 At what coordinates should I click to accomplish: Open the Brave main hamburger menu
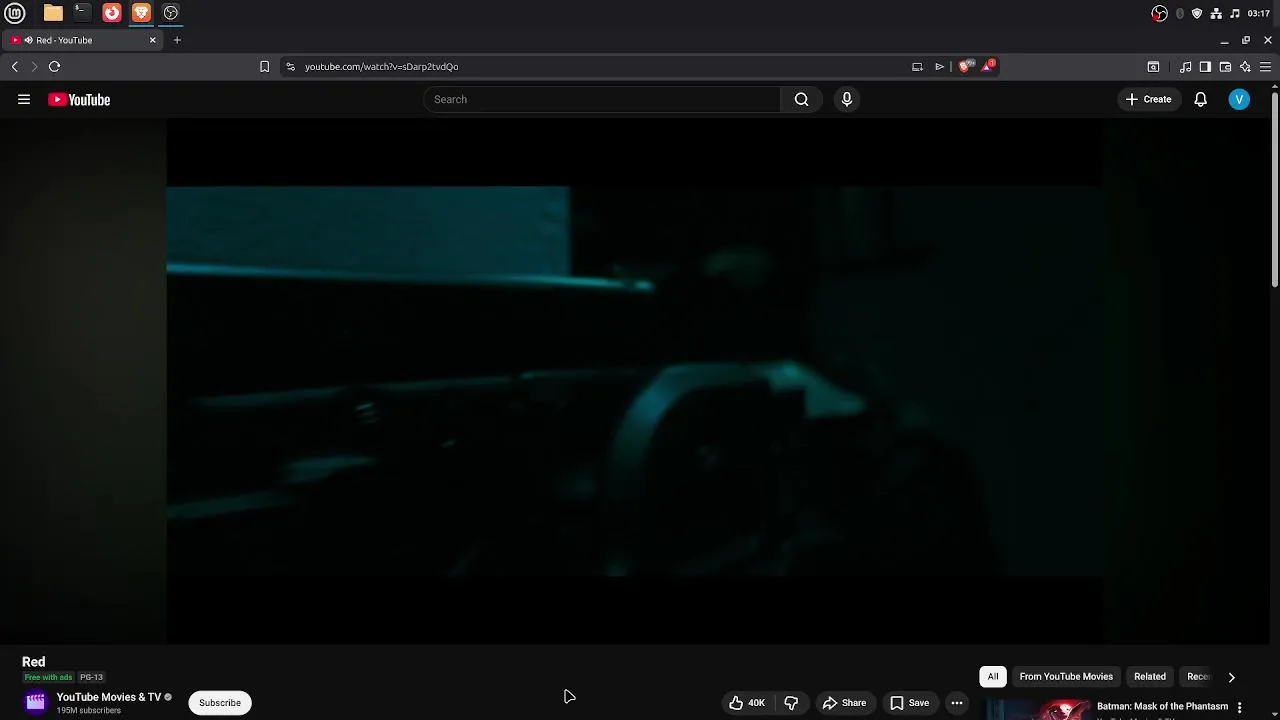pos(1265,67)
